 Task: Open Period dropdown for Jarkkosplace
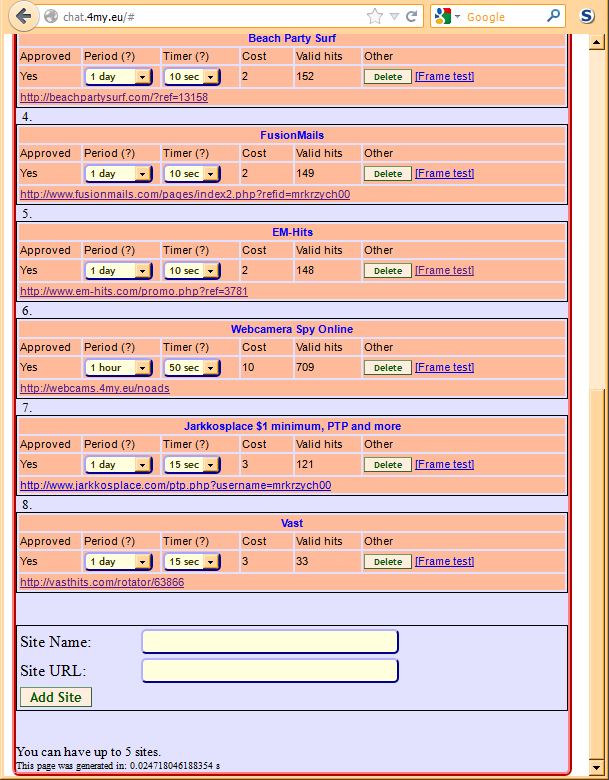click(x=118, y=465)
